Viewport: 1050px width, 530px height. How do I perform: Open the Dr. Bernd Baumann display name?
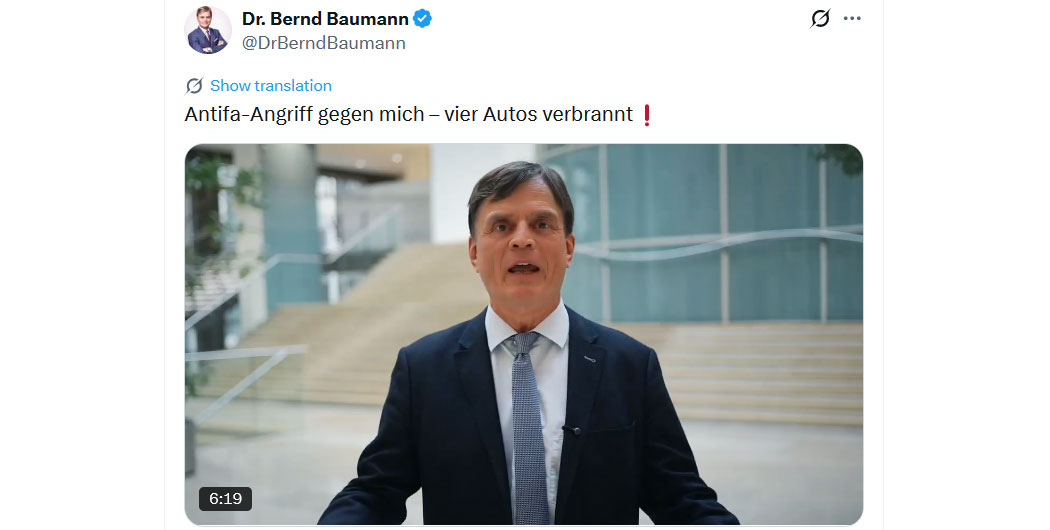pos(325,19)
